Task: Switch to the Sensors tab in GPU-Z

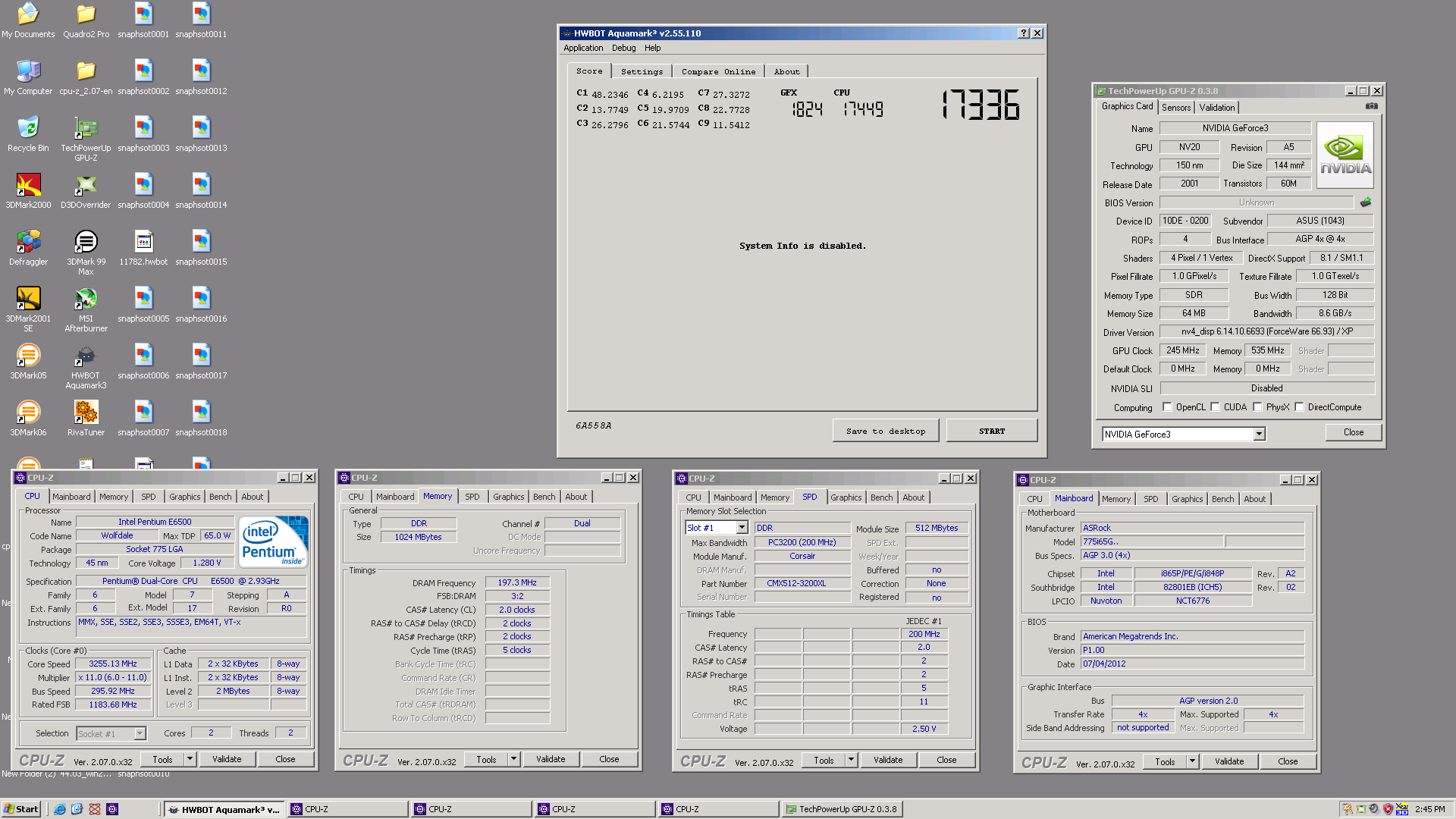Action: pos(1176,108)
